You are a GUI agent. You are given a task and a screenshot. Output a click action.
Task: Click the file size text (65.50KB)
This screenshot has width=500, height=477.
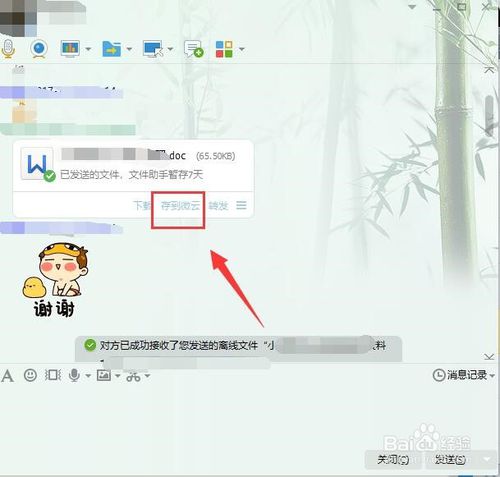click(216, 156)
